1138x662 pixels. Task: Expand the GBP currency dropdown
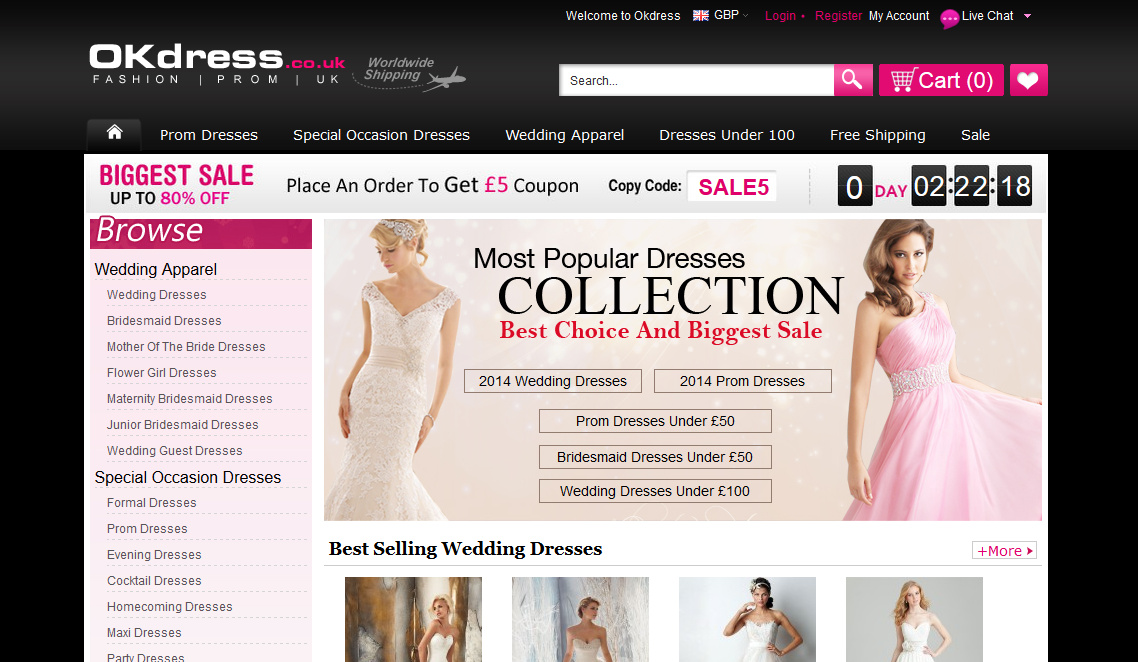click(x=745, y=15)
